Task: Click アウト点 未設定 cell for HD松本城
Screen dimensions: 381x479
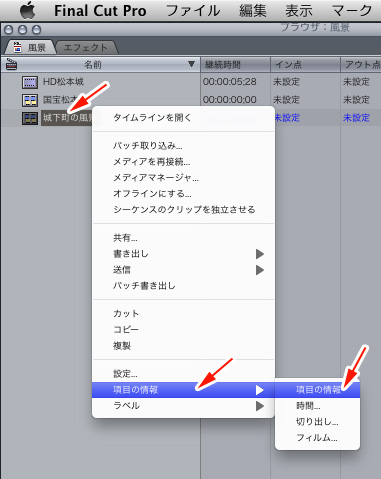Action: pyautogui.click(x=356, y=82)
